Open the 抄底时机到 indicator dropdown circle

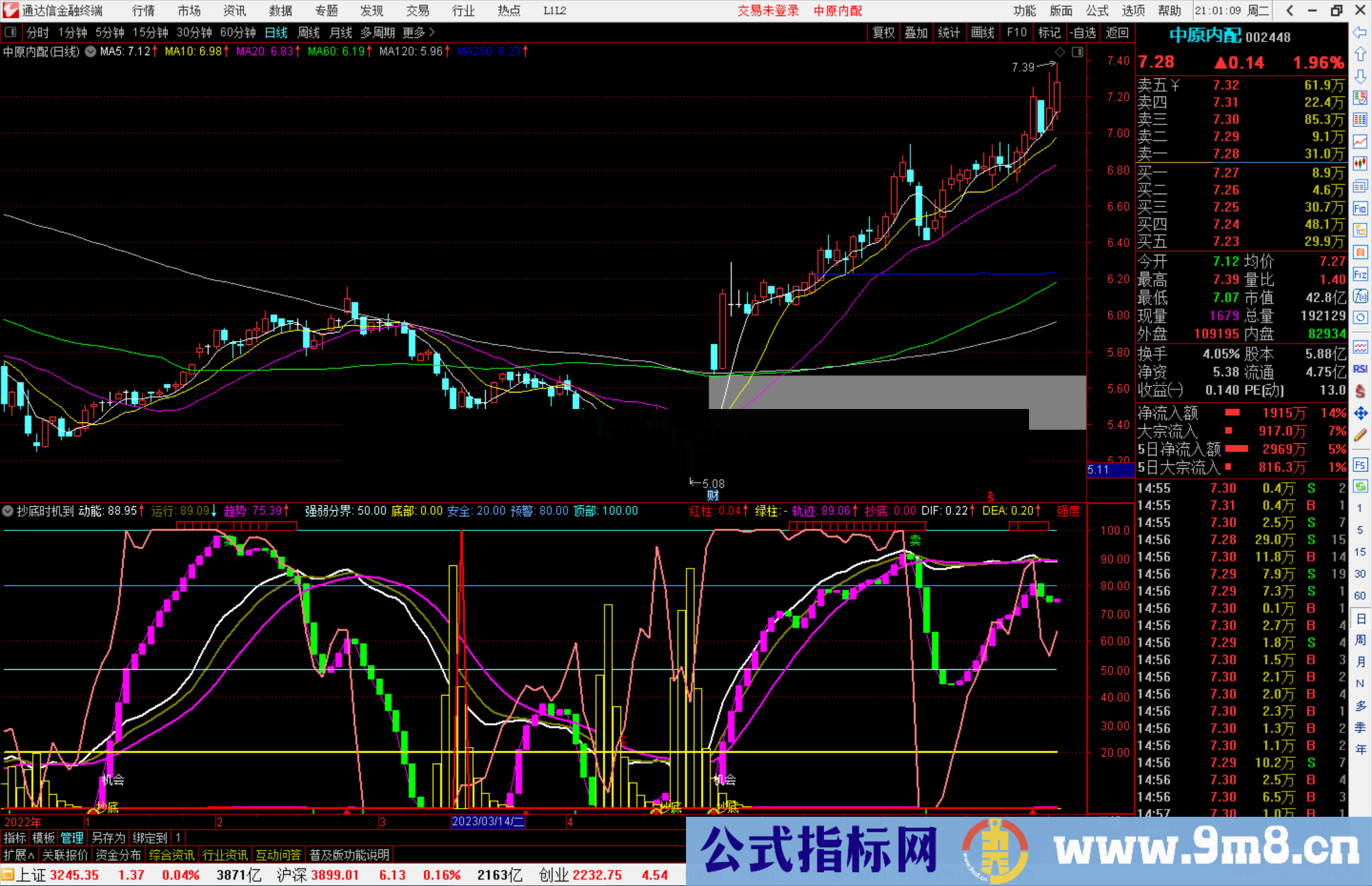click(8, 511)
